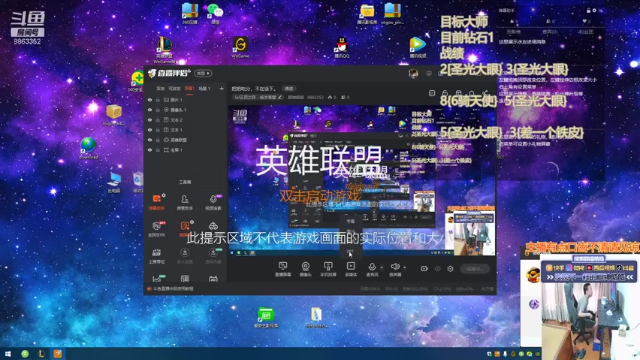Open the League client taskbar icon
The width and height of the screenshot is (640, 360).
tap(41, 353)
